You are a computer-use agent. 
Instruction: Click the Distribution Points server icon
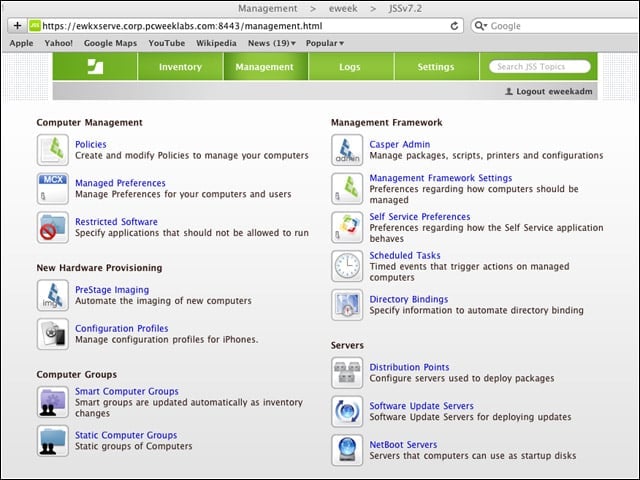coord(347,373)
